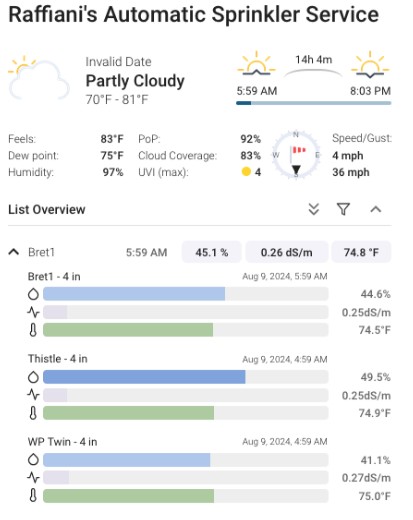Click the wind direction compass
413x520 pixels.
296,154
